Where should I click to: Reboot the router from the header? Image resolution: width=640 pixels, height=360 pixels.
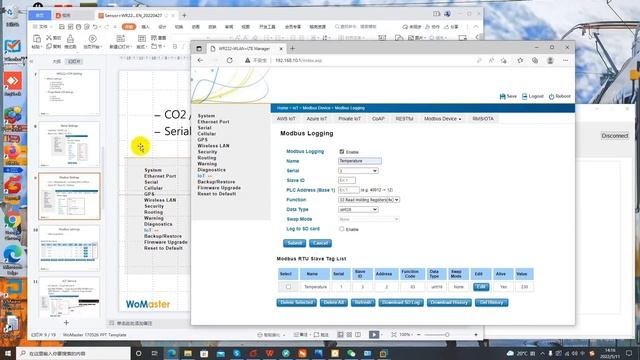(560, 96)
